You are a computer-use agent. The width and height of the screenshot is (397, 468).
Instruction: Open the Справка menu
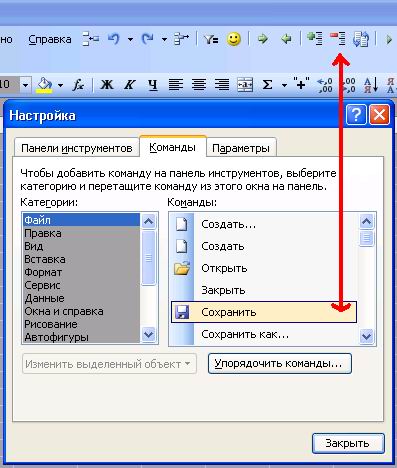tap(50, 40)
